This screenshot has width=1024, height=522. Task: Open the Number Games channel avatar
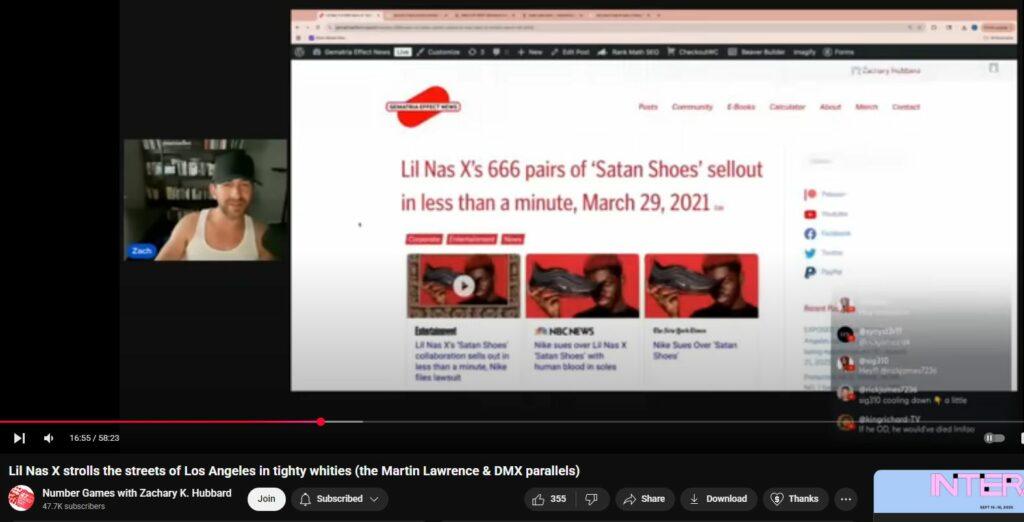(x=21, y=498)
